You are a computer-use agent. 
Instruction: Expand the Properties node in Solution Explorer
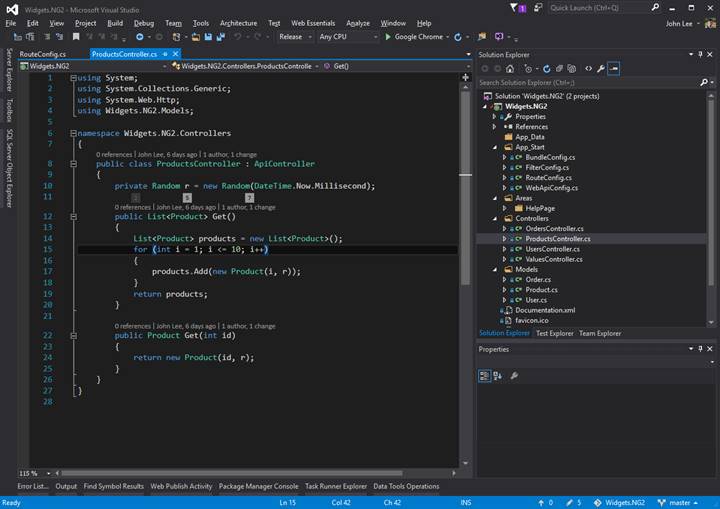(495, 117)
